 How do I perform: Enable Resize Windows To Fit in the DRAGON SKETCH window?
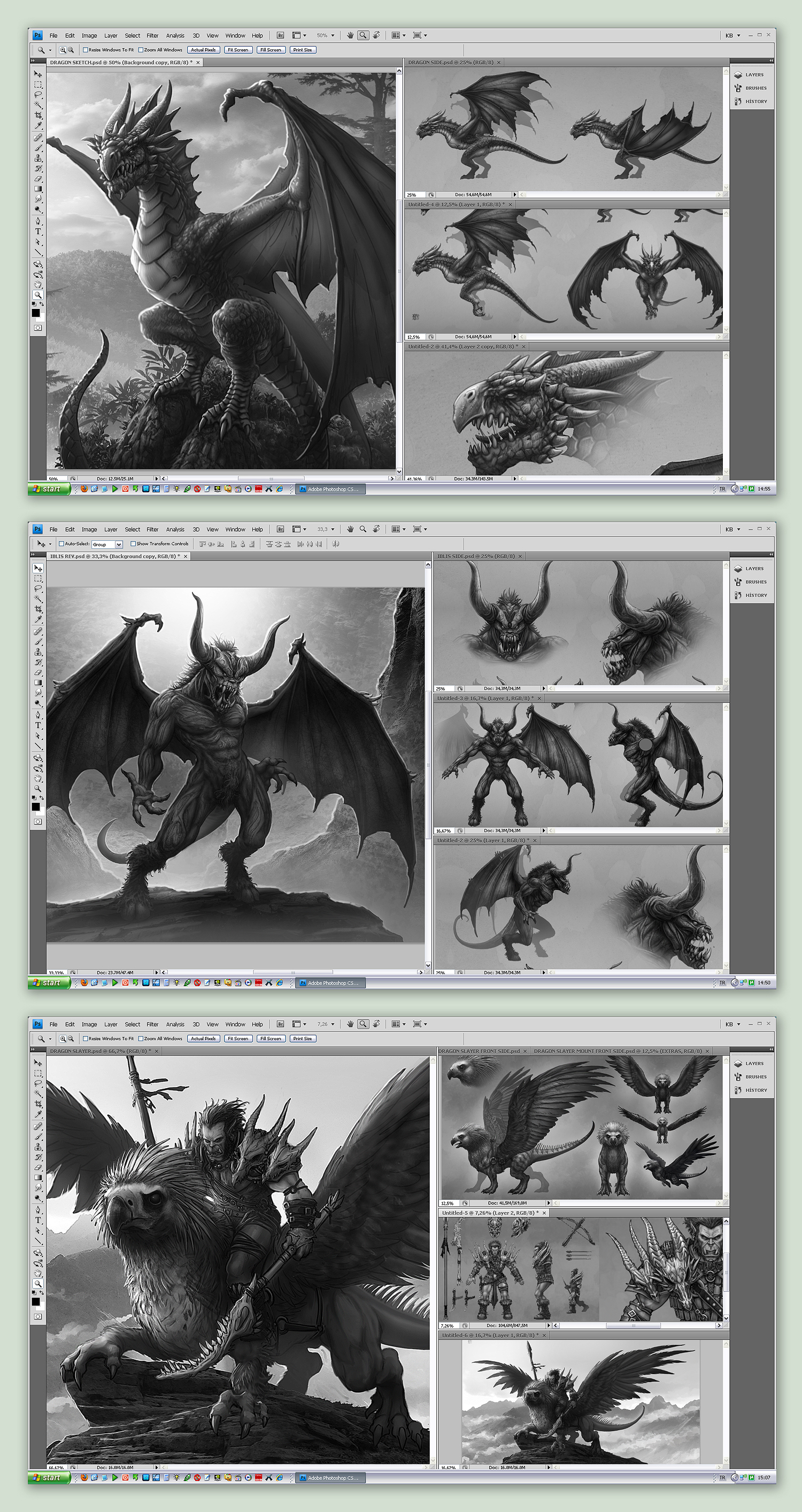[x=86, y=50]
